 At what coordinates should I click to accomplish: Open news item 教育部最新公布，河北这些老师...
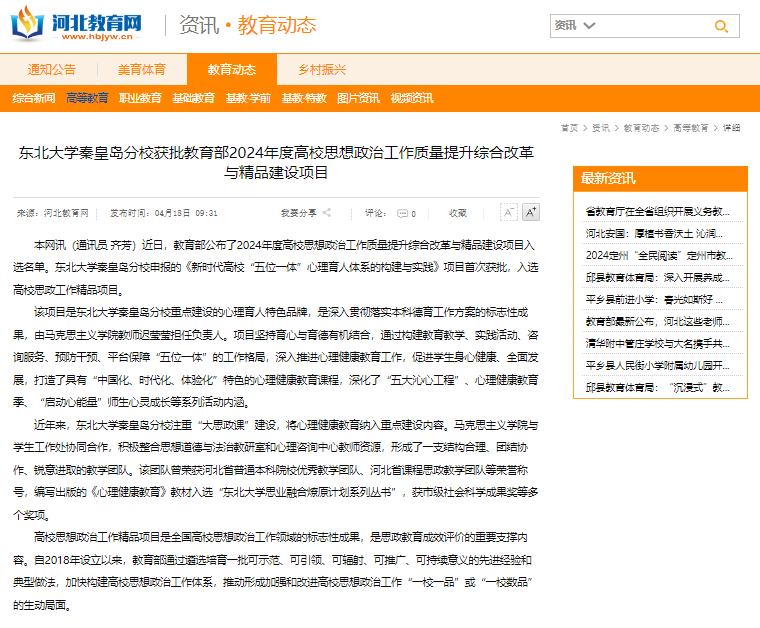click(x=657, y=322)
